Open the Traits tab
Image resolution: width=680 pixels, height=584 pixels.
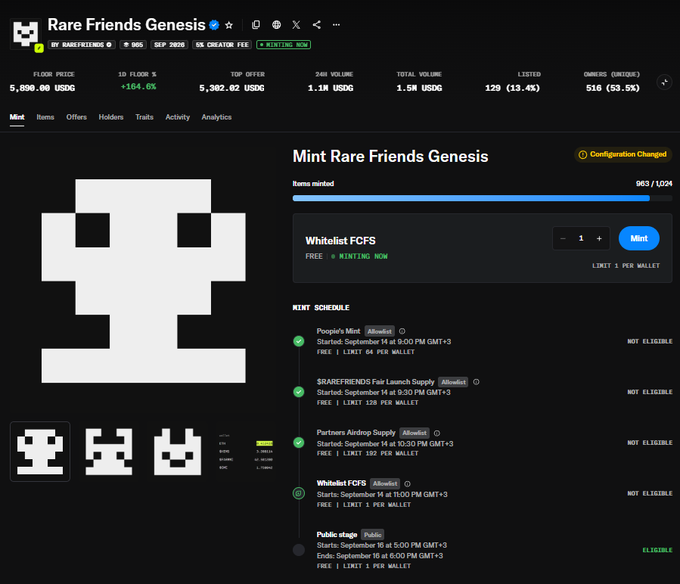click(x=144, y=117)
